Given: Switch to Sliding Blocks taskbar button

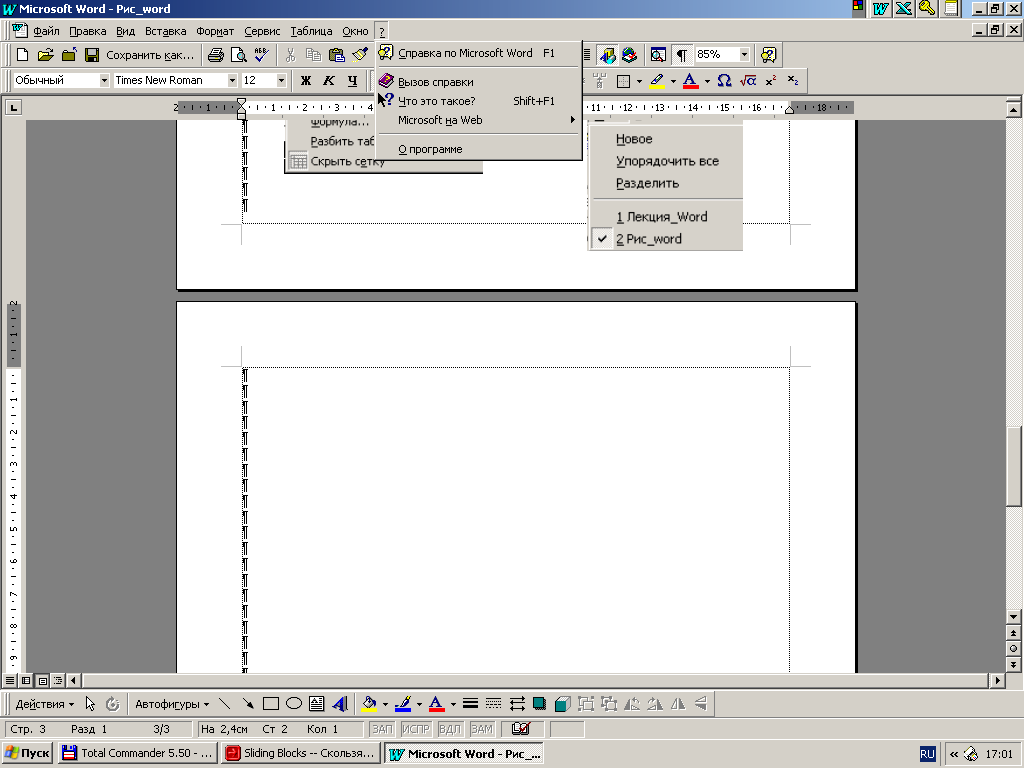Looking at the screenshot, I should 300,753.
